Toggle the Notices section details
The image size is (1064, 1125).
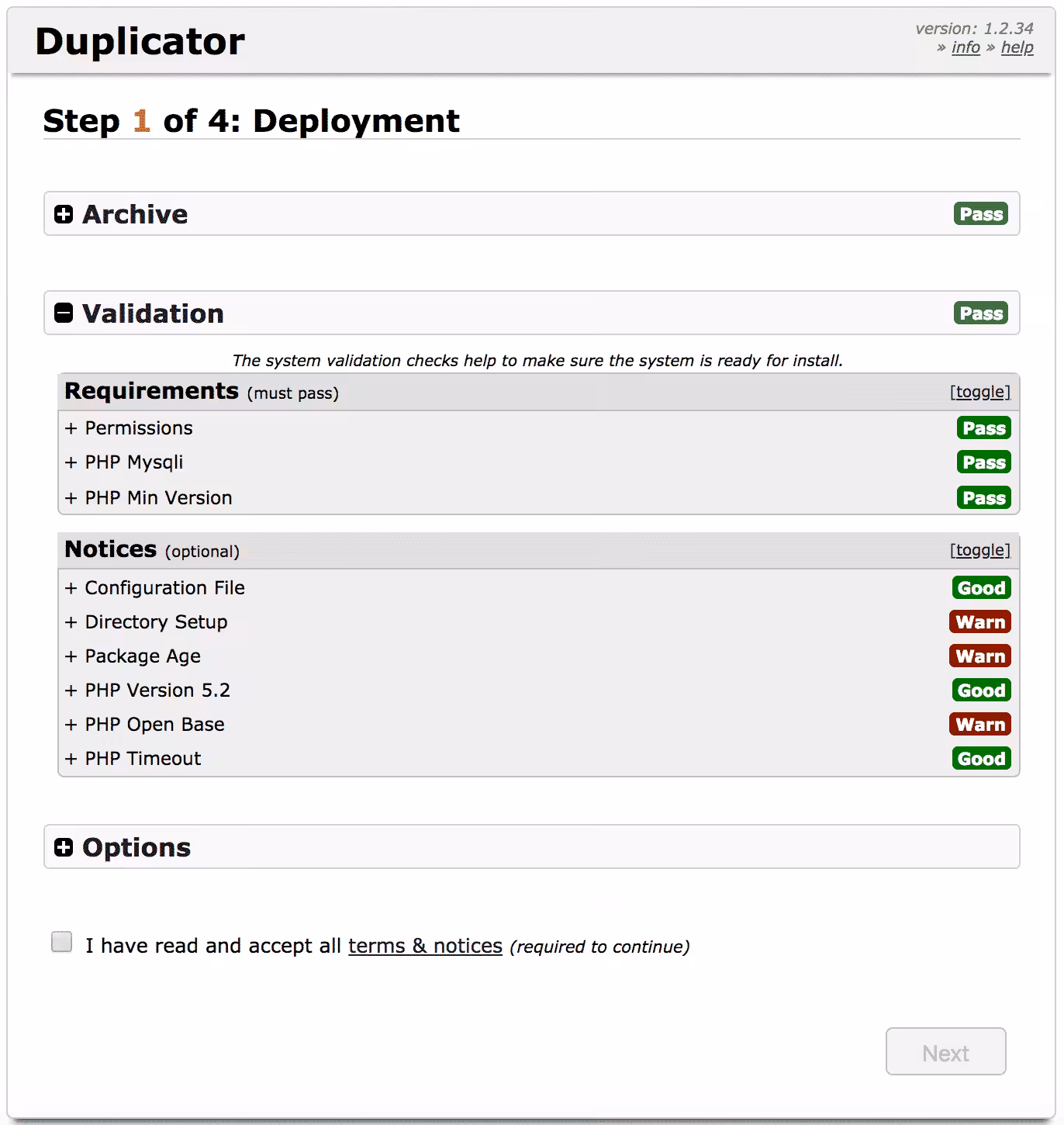pos(980,550)
